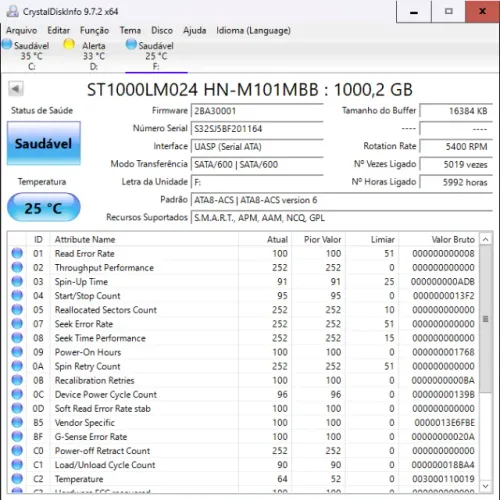This screenshot has width=500, height=500.
Task: Click status dot of Temperature attribute row
Action: (x=17, y=479)
